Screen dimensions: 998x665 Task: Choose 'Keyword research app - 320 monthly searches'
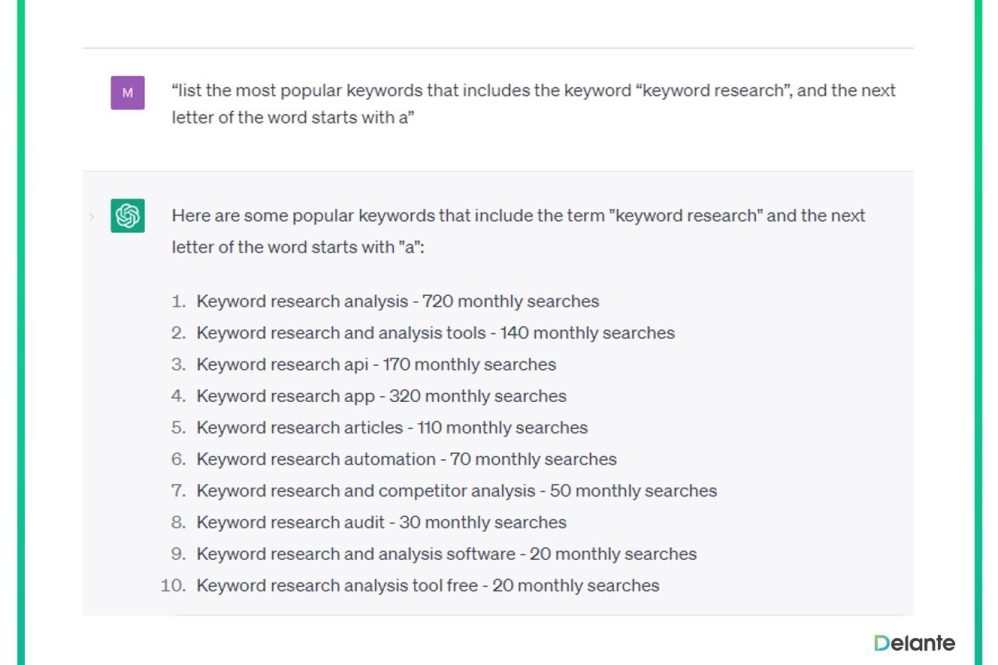(x=381, y=396)
